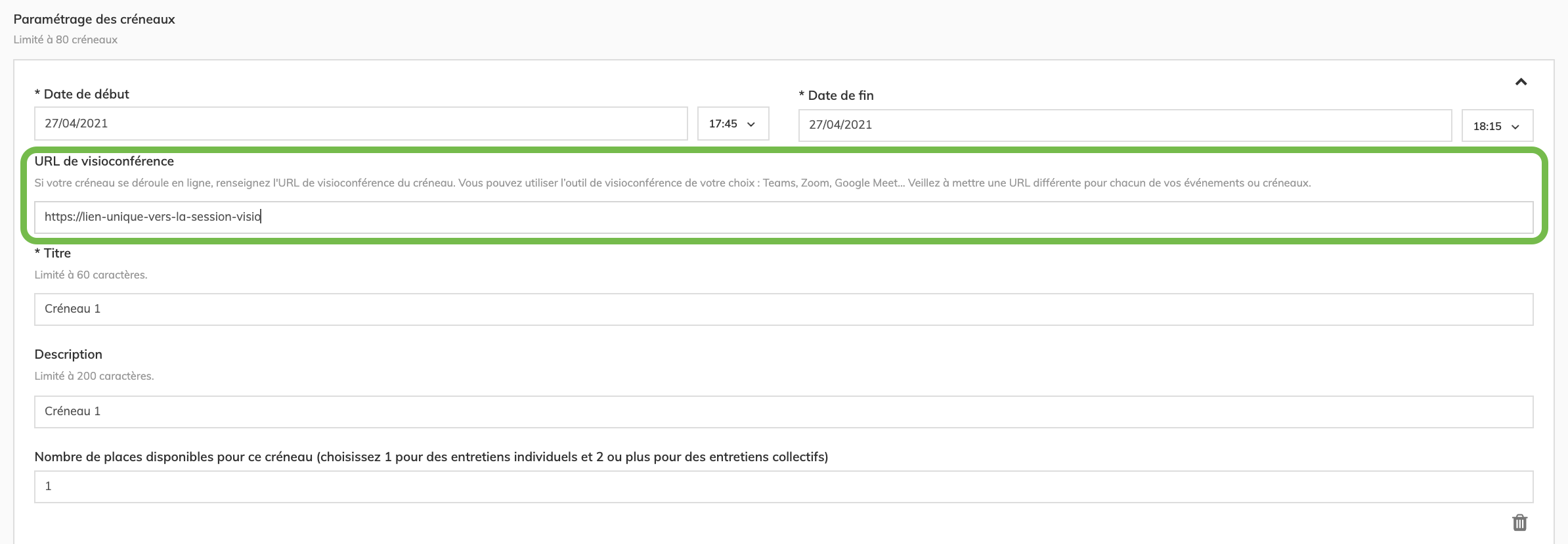Click the "Description" field label
Screen dimensions: 1568x544
tap(68, 354)
